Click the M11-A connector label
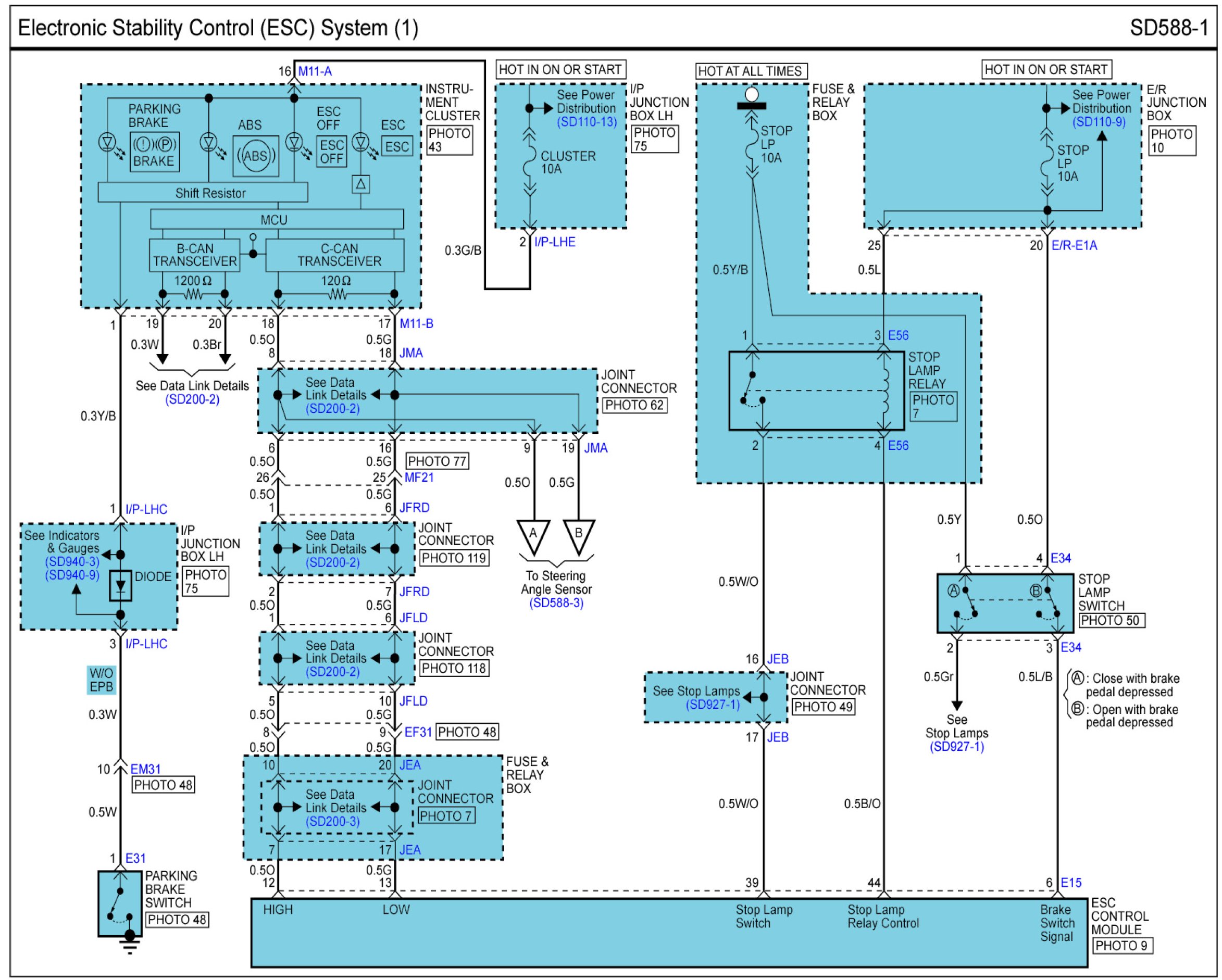The height and width of the screenshot is (980, 1222). click(x=315, y=71)
